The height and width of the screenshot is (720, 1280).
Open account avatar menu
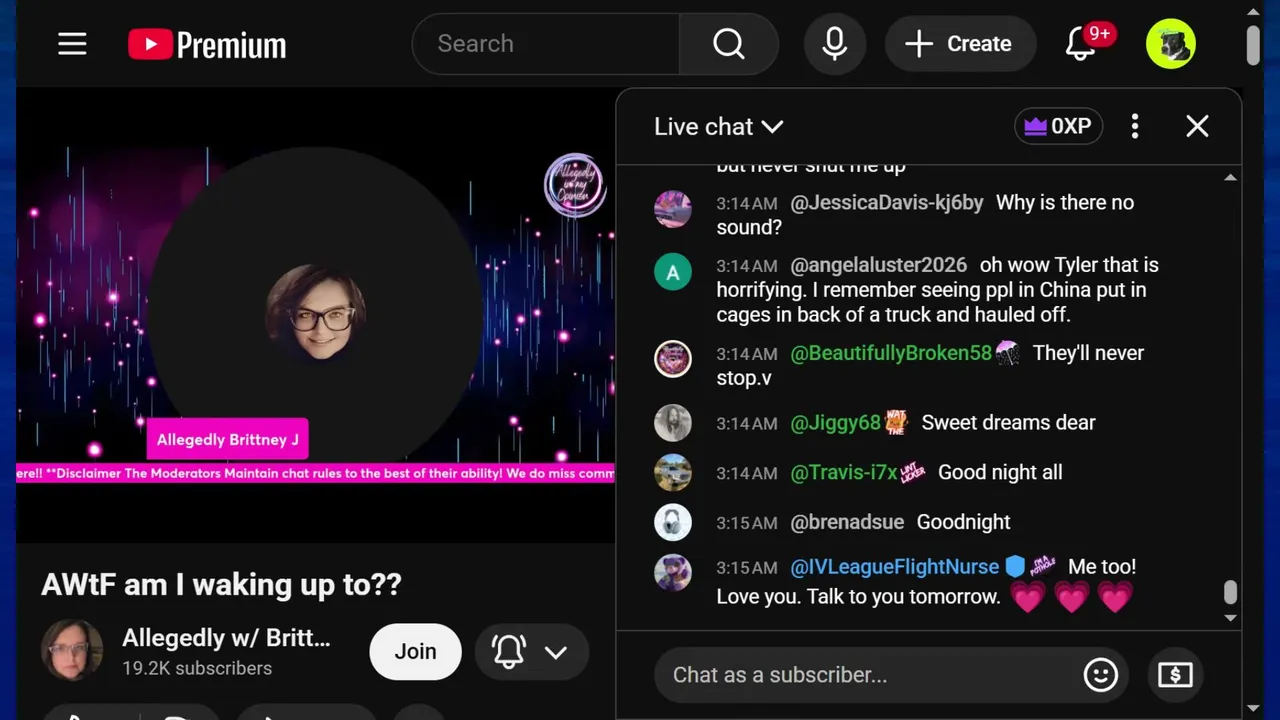tap(1171, 44)
